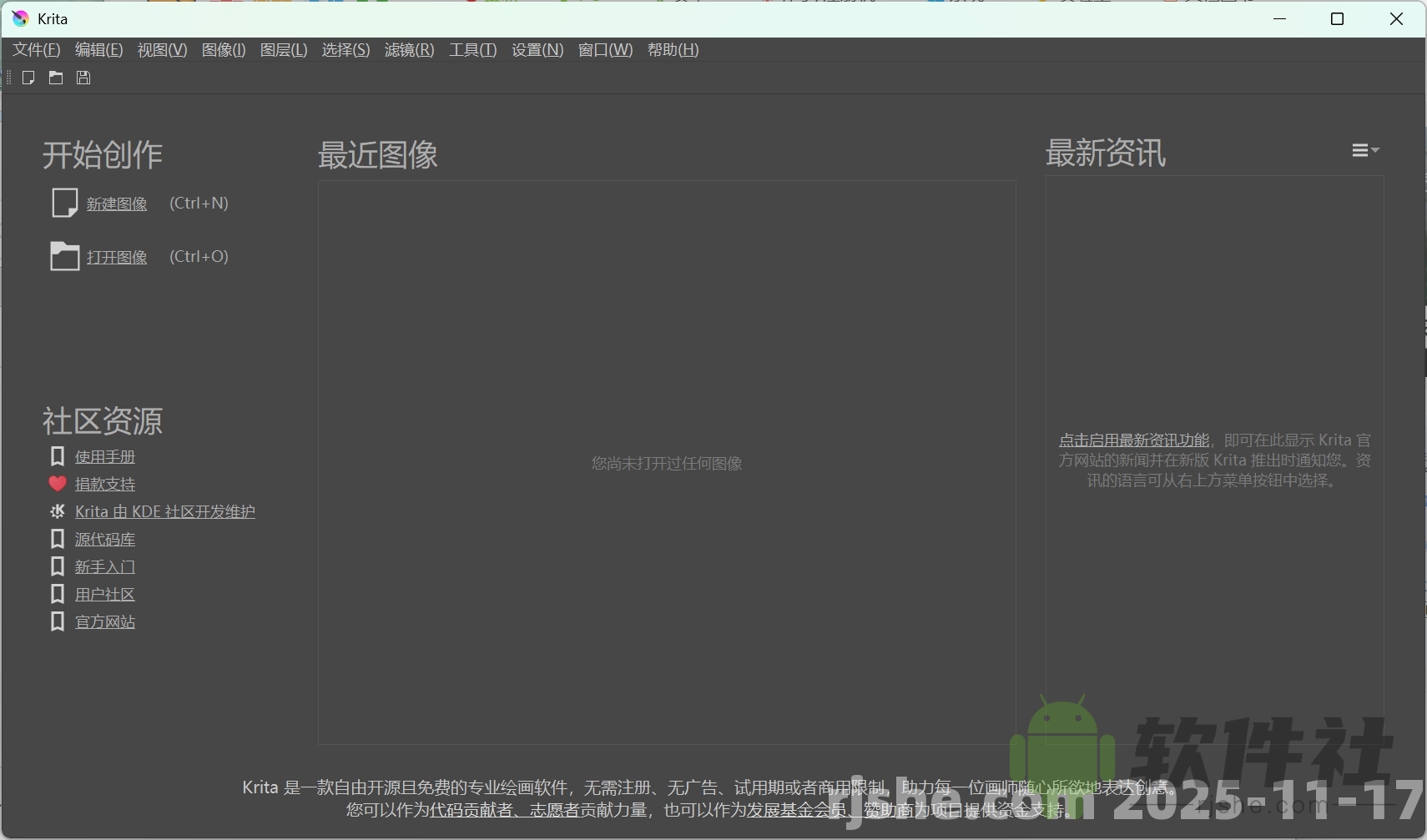Image resolution: width=1427 pixels, height=840 pixels.
Task: Open the 文件(F) menu
Action: tap(35, 49)
